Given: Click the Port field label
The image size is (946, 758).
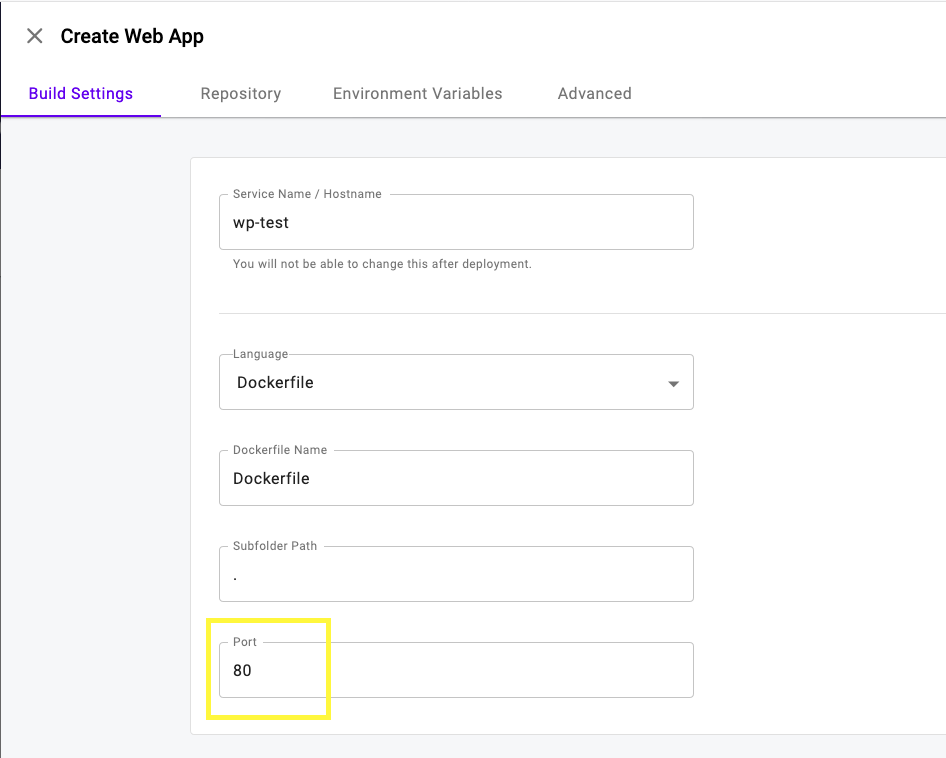Looking at the screenshot, I should tap(245, 642).
